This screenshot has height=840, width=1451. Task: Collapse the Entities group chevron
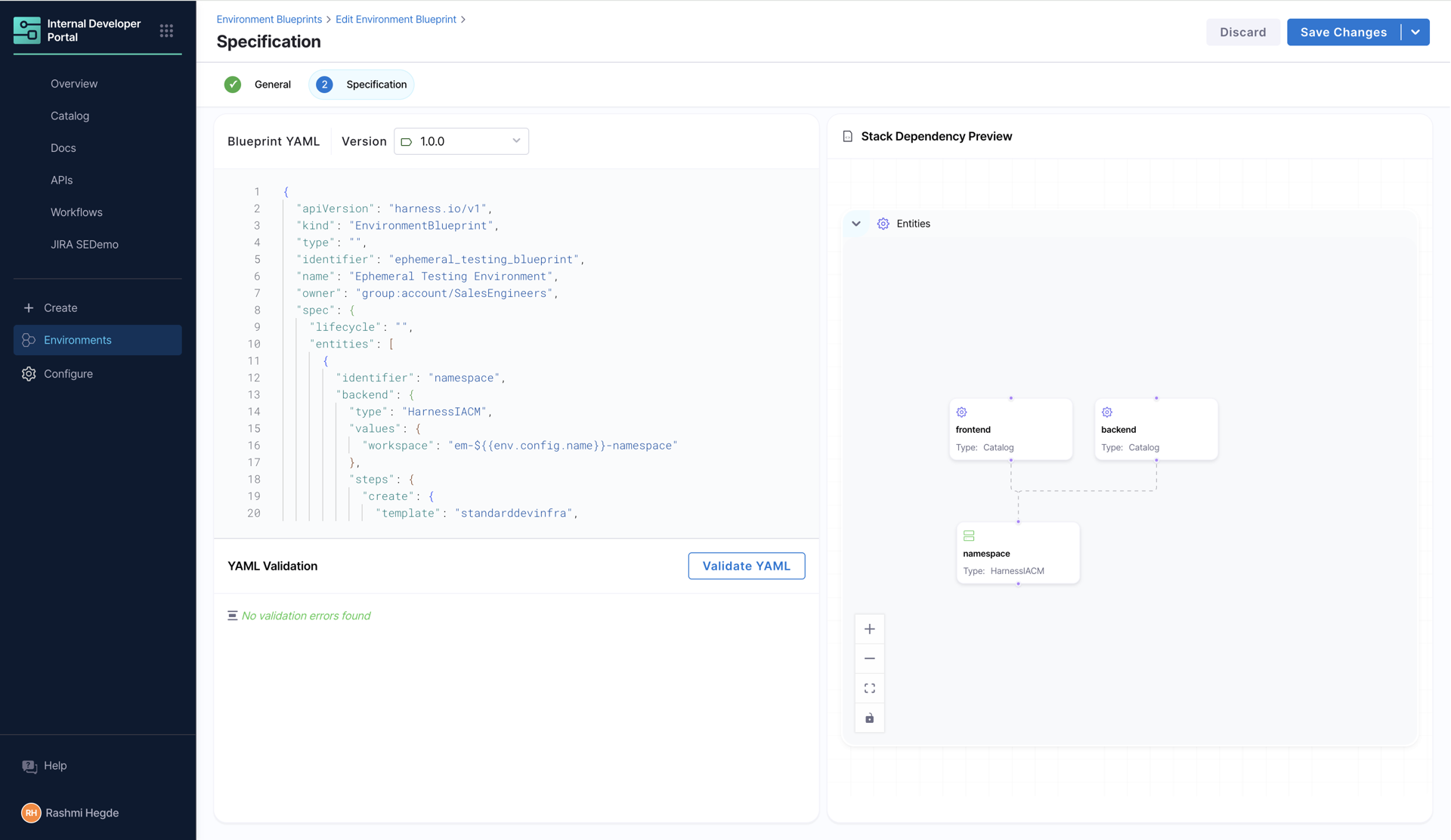[856, 224]
